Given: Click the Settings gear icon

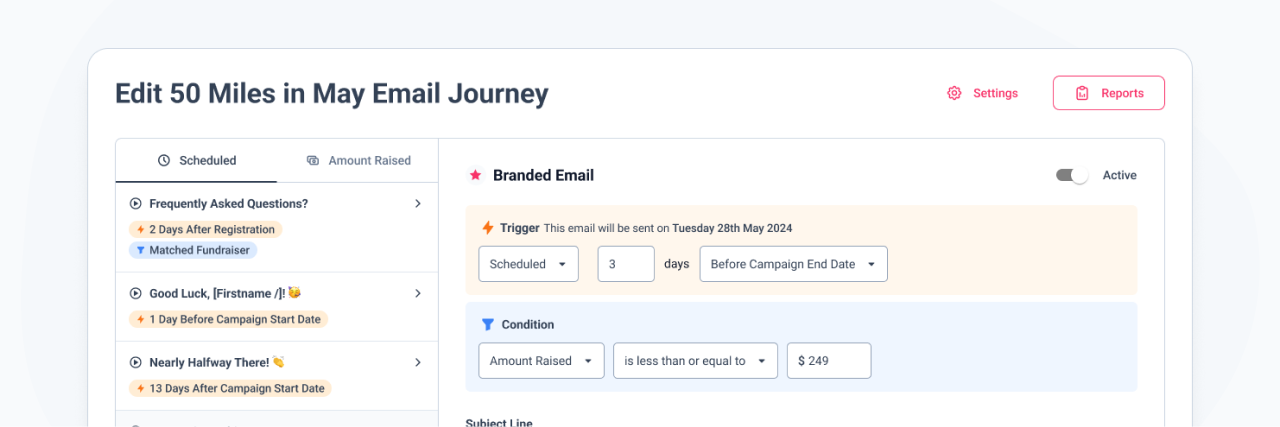Looking at the screenshot, I should pos(954,93).
